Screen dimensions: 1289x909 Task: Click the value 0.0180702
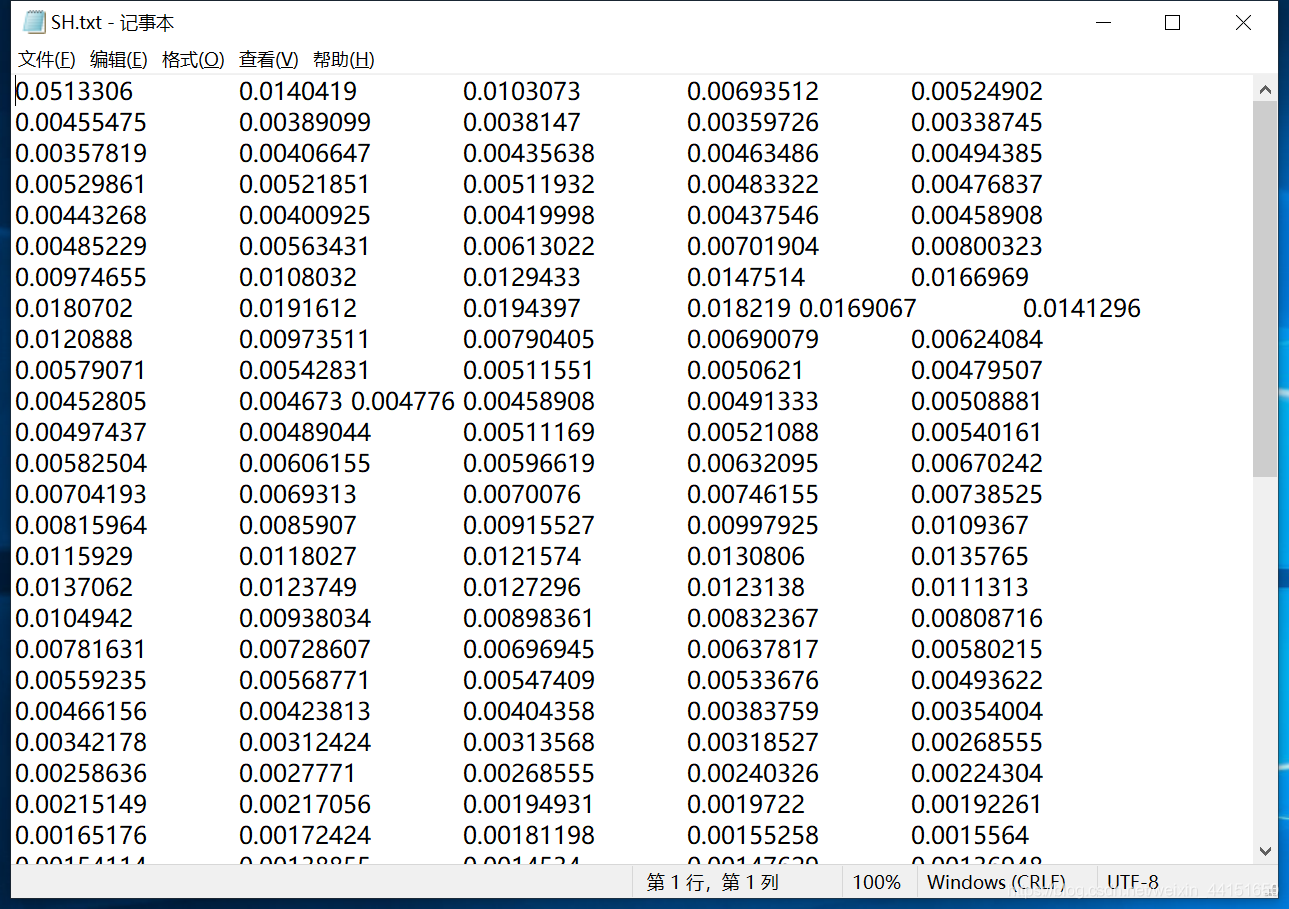point(75,309)
